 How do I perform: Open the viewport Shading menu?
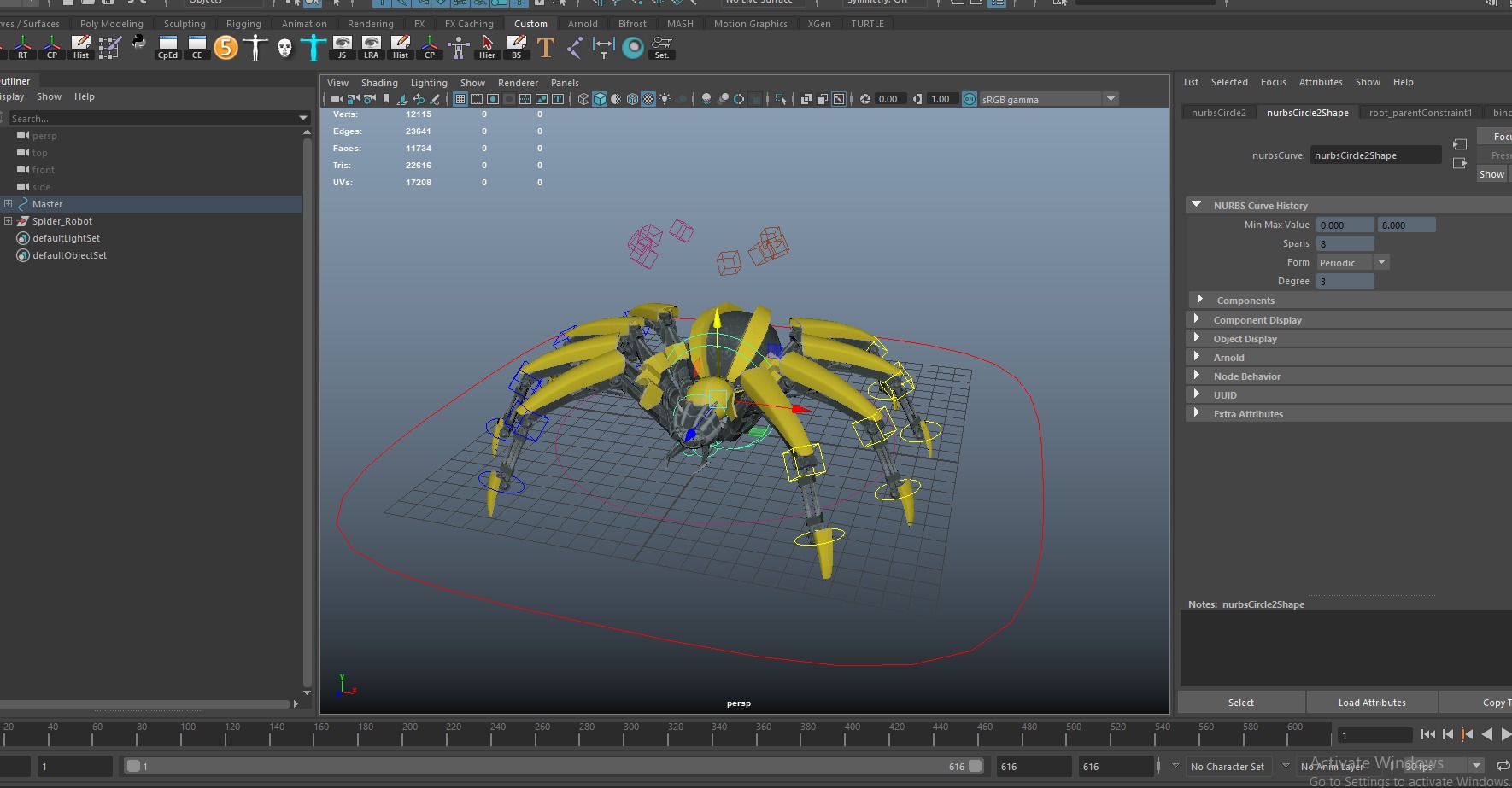379,83
